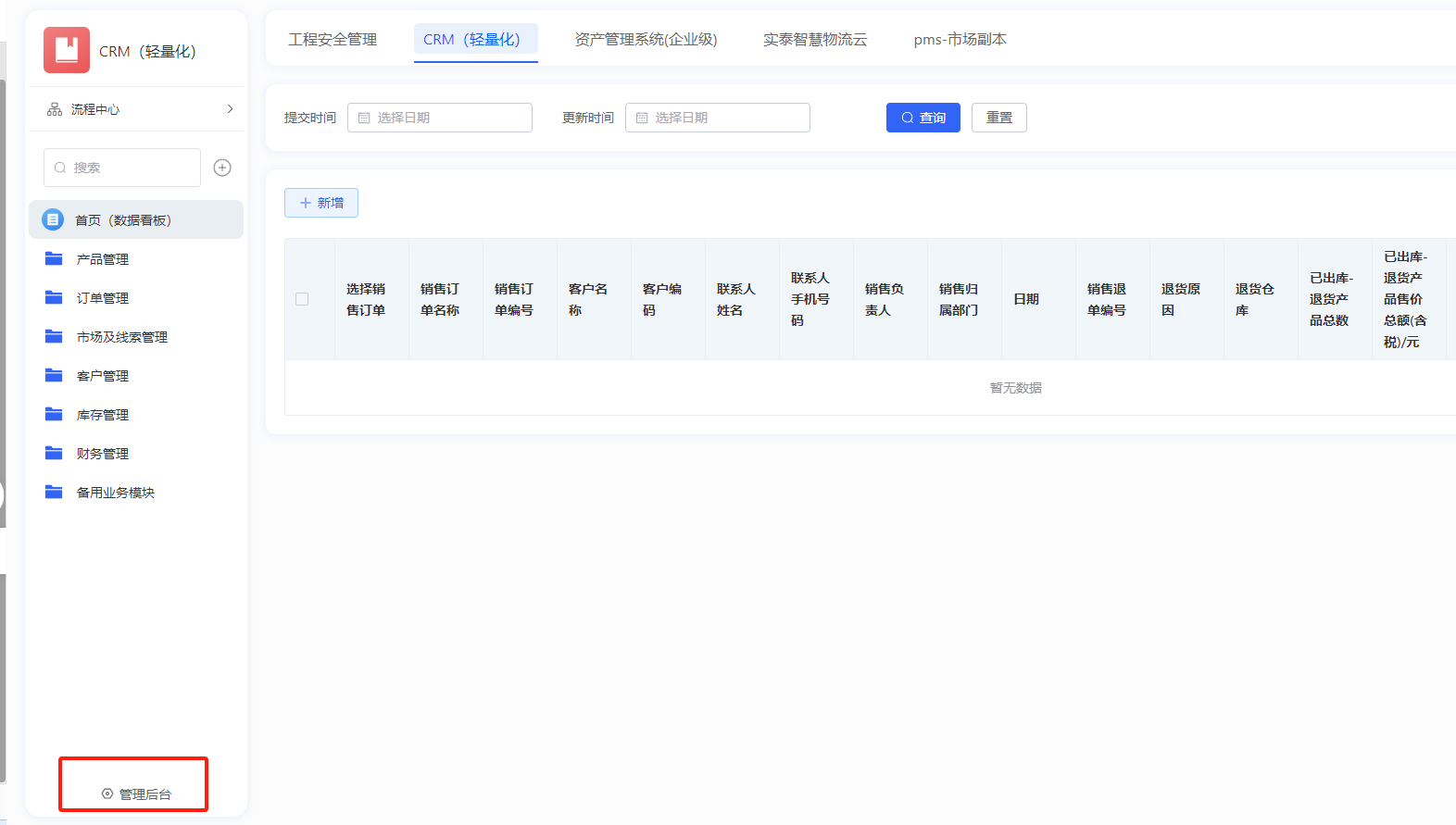
Task: Switch to the 工程安全管理 tab
Action: (x=333, y=40)
